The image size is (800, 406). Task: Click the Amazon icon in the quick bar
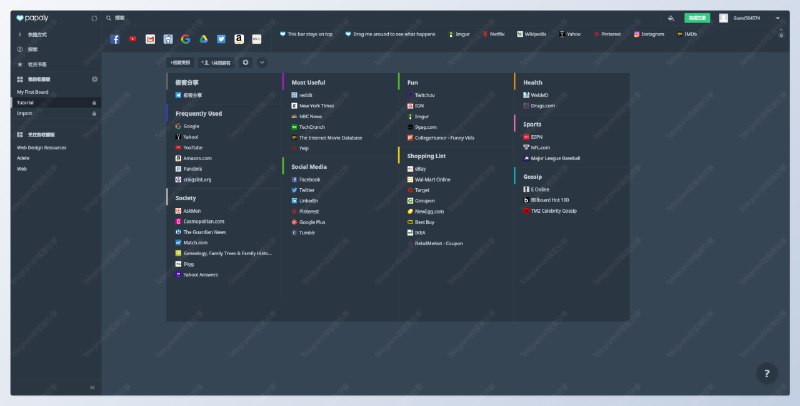pyautogui.click(x=239, y=39)
